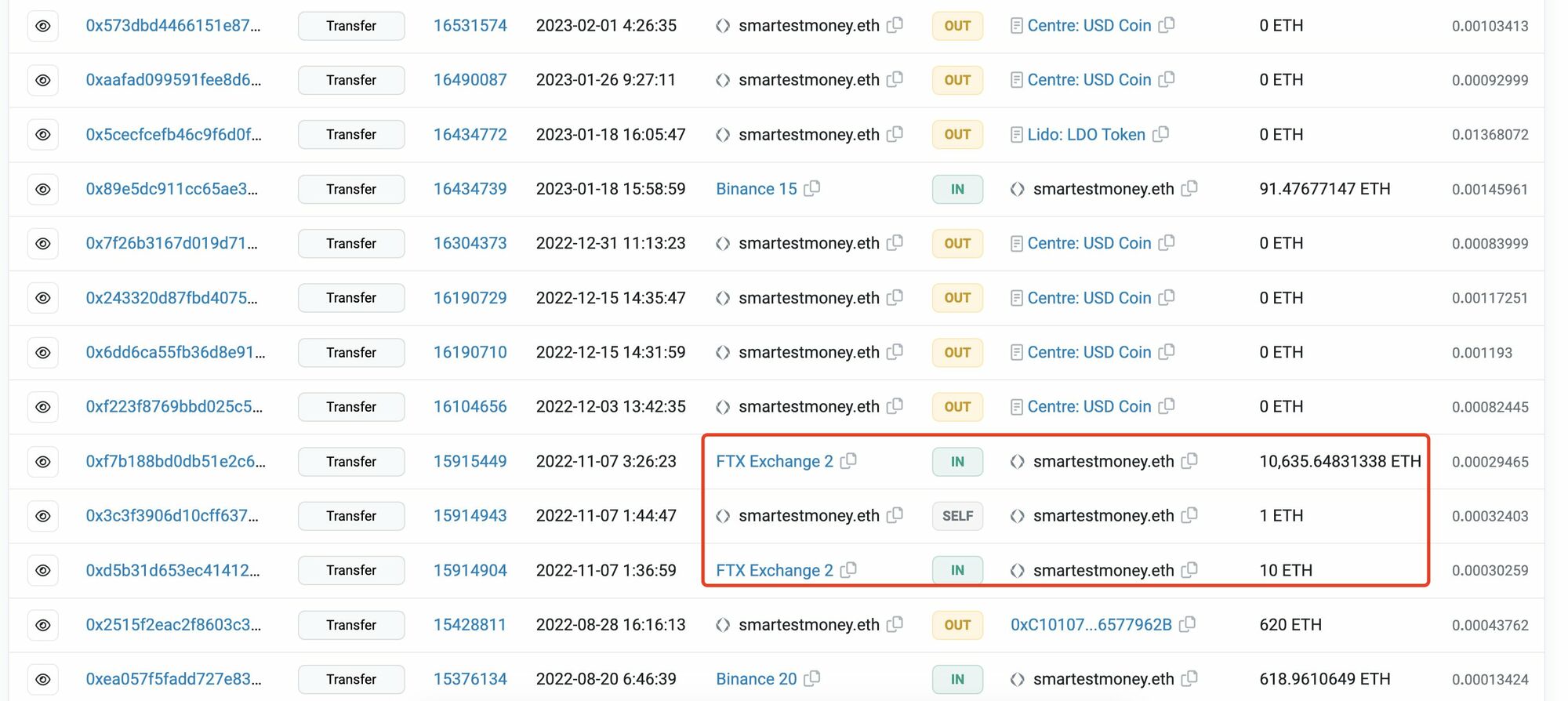Open block 15915449 link

pos(470,462)
